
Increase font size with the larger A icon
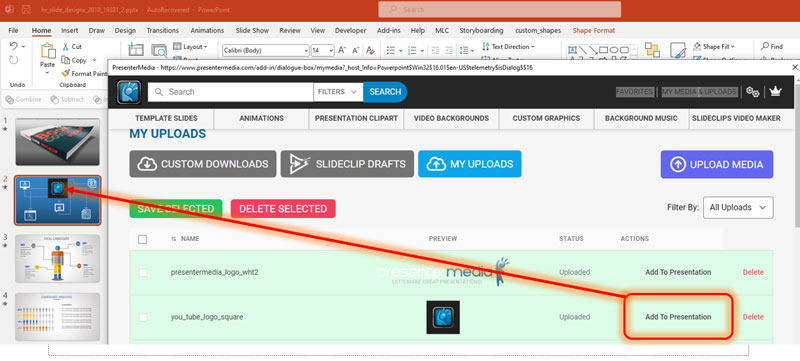[x=342, y=50]
